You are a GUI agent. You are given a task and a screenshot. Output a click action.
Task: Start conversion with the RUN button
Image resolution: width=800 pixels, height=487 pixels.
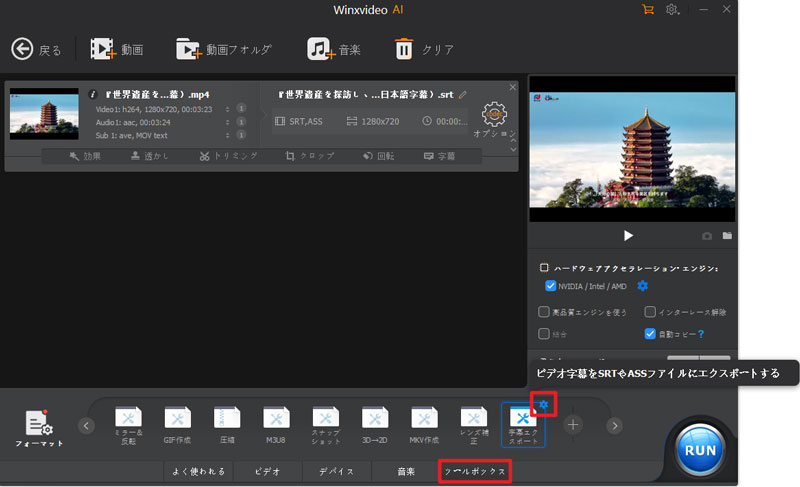pos(700,450)
